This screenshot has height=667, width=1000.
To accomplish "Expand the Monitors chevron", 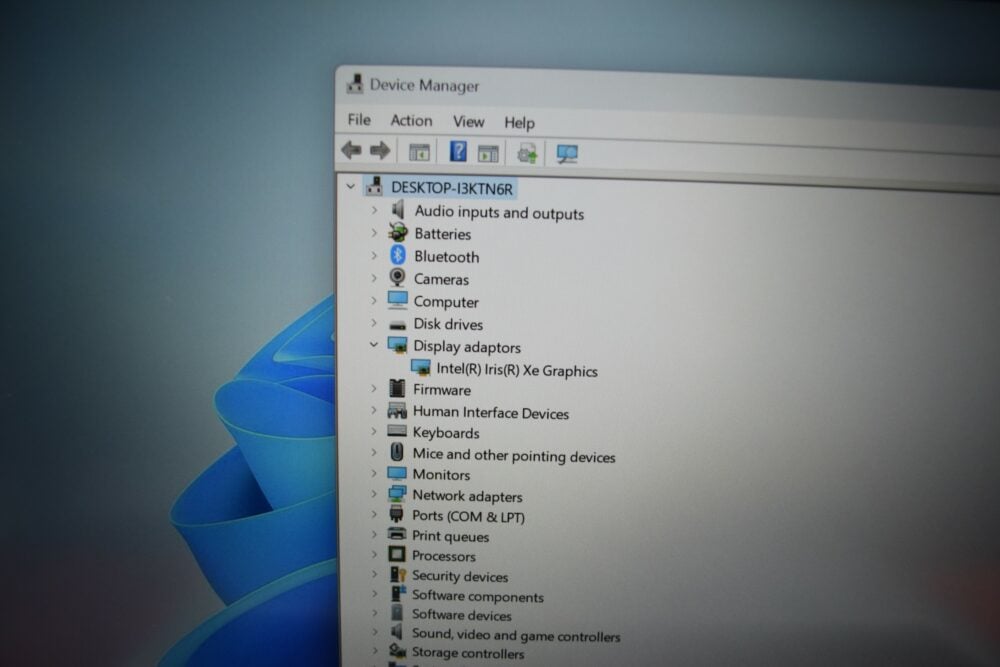I will point(374,473).
